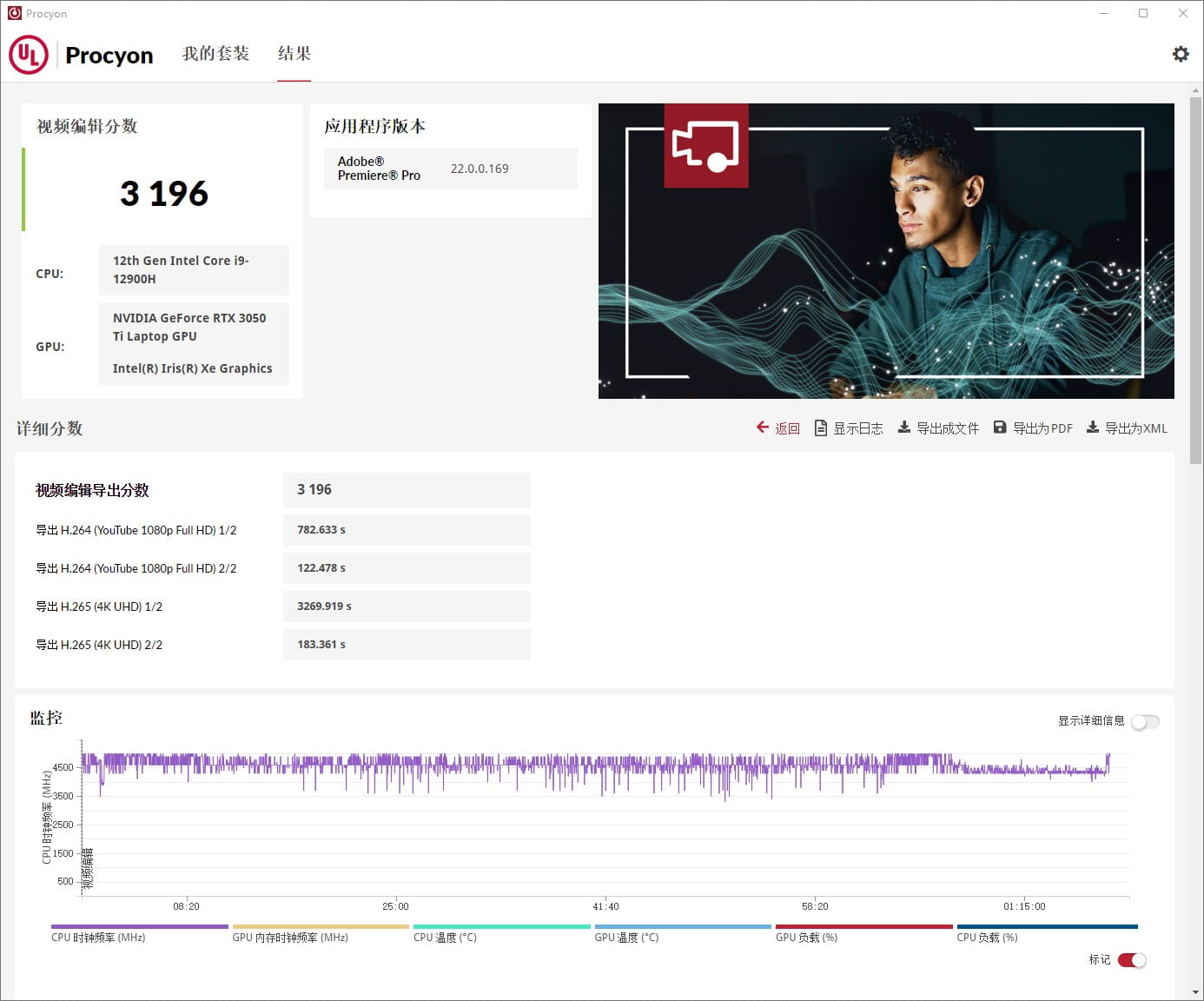Click the show log document icon

[820, 428]
